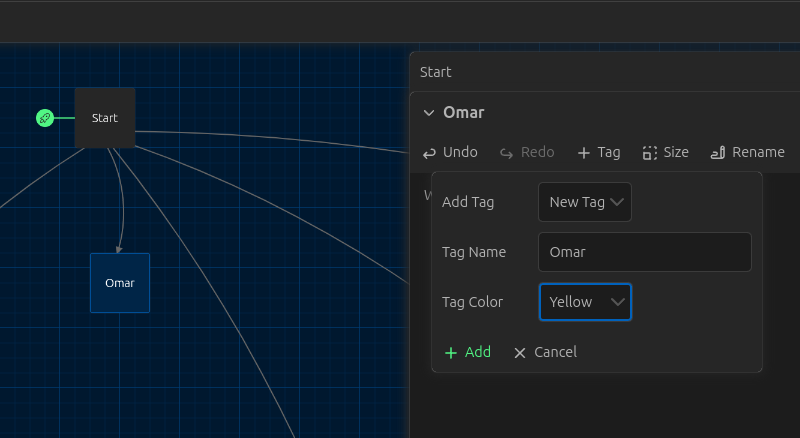Image resolution: width=800 pixels, height=438 pixels.
Task: Click the X icon beside Cancel
Action: 520,353
